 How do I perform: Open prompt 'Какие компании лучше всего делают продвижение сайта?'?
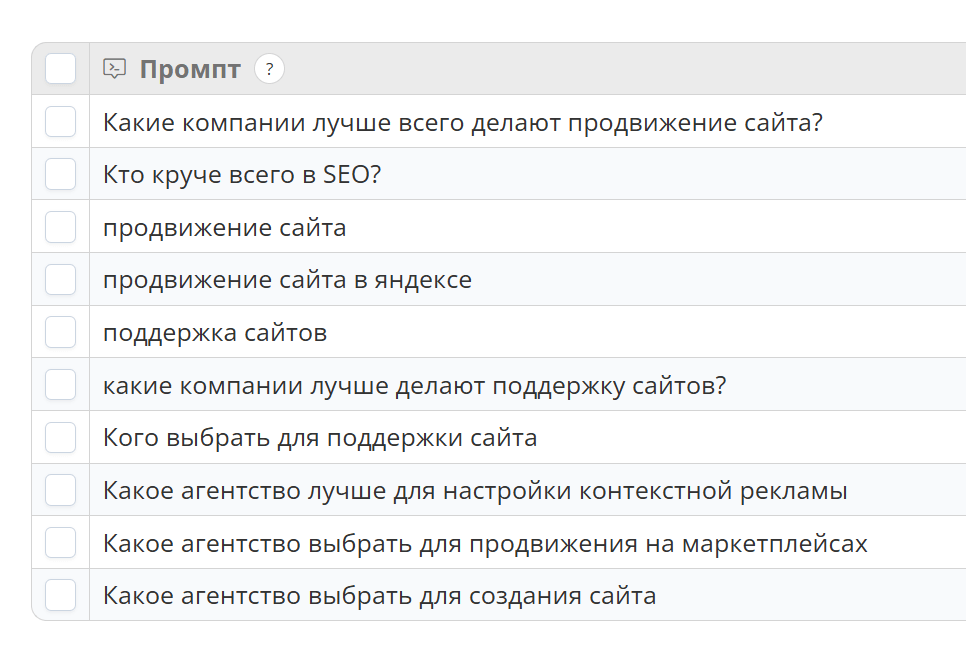[x=462, y=122]
